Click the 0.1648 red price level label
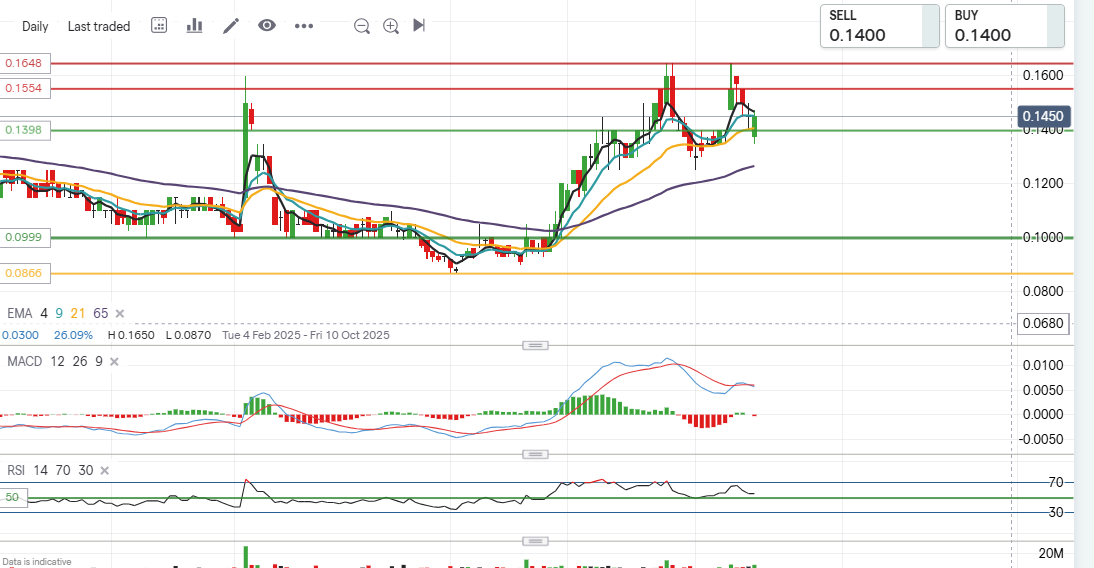 [23, 63]
